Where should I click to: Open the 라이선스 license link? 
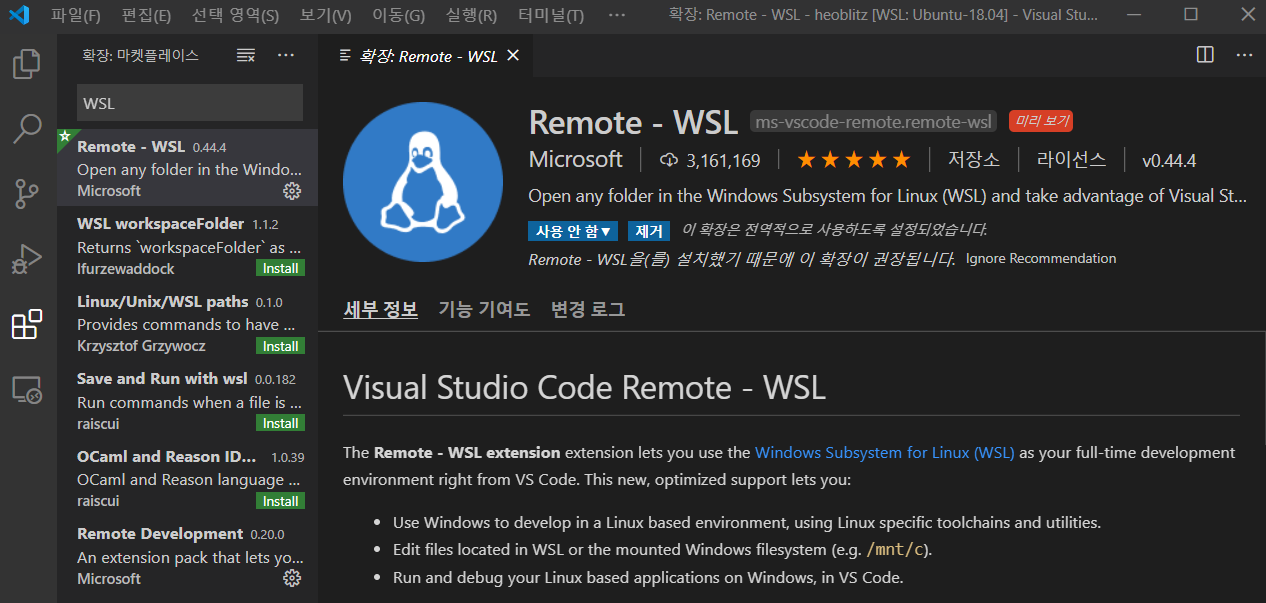tap(1071, 160)
